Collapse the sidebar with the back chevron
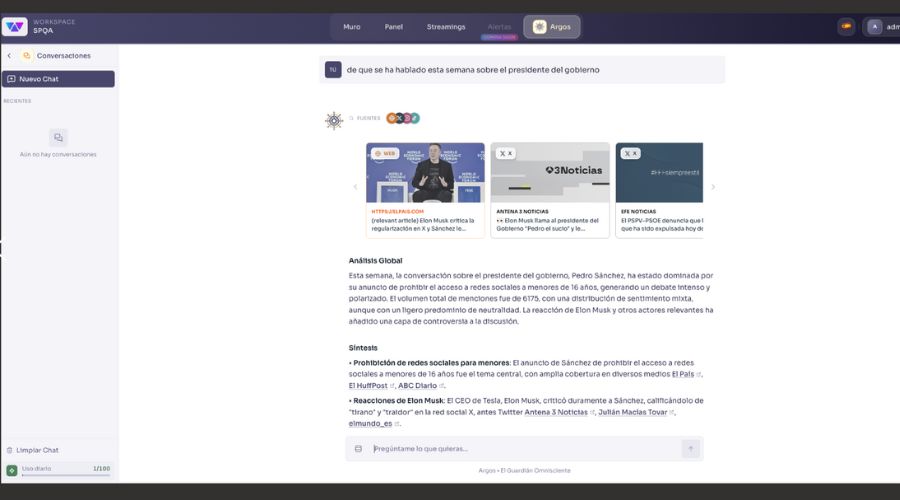 (9, 56)
